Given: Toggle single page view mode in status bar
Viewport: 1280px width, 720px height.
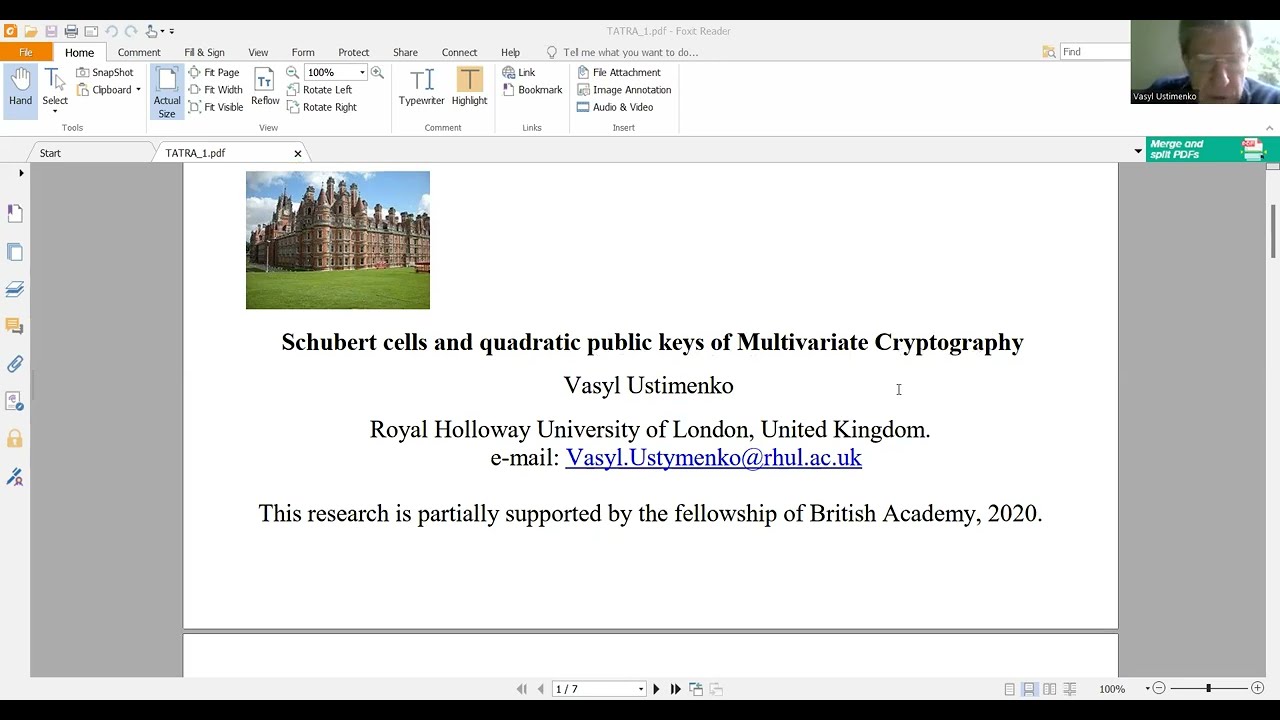Looking at the screenshot, I should [x=1009, y=689].
